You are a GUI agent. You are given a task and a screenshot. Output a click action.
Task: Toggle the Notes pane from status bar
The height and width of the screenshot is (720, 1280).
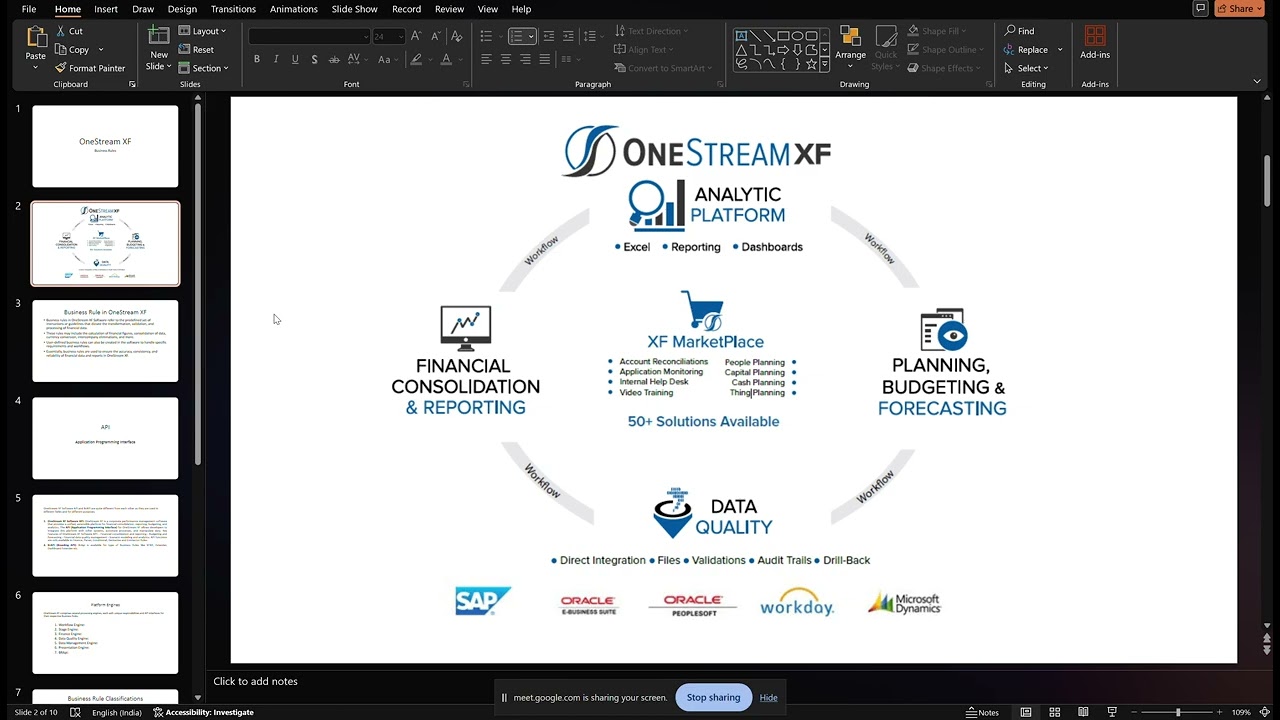983,712
